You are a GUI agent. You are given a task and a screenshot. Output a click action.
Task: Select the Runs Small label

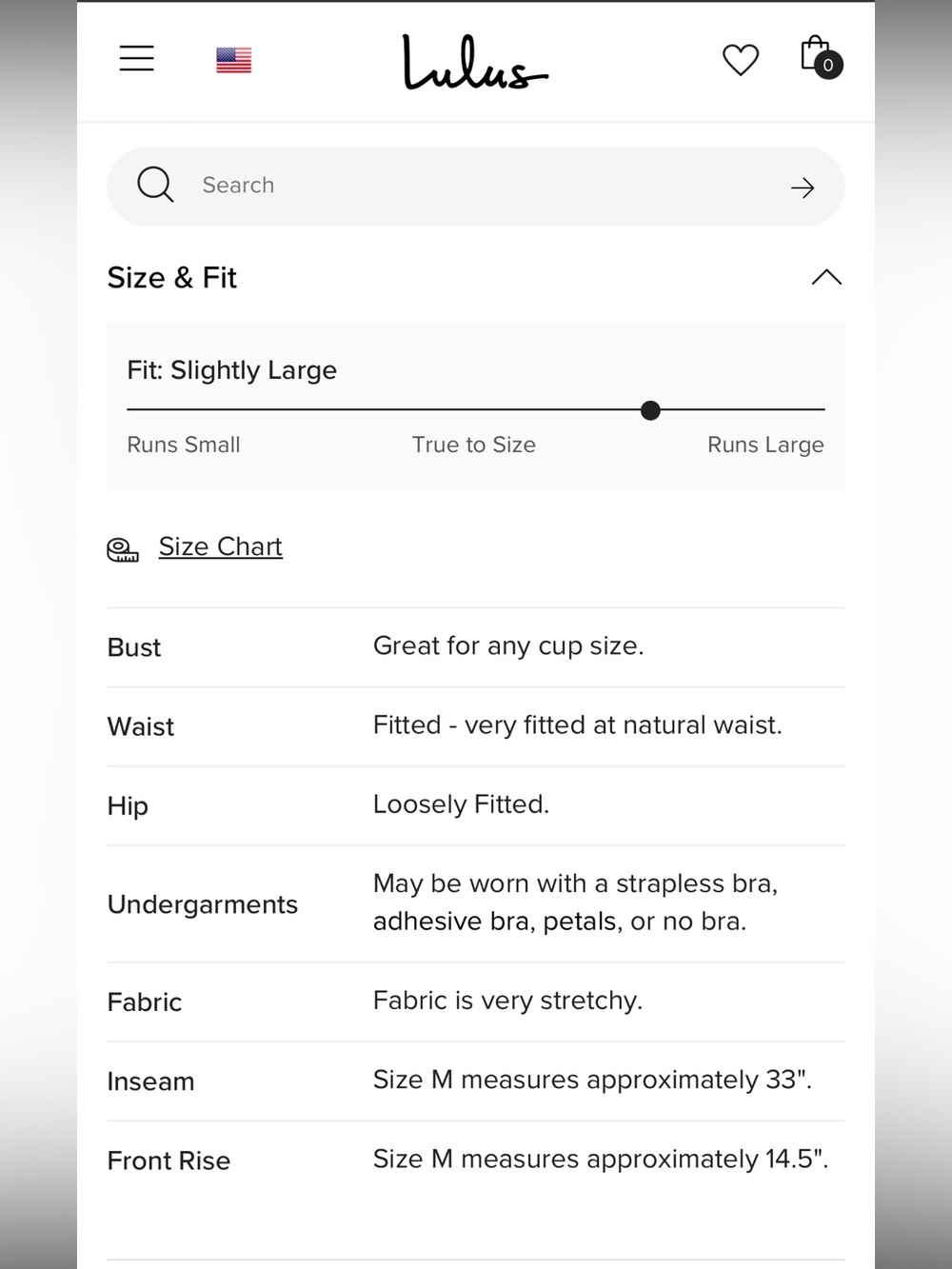pos(184,445)
